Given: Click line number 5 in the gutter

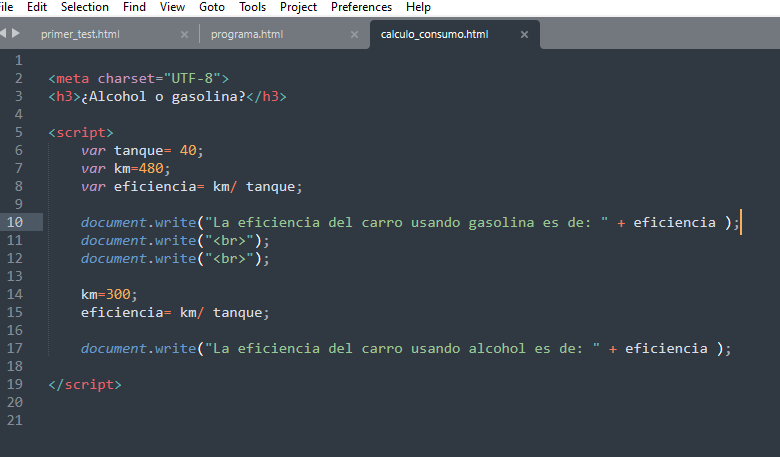Looking at the screenshot, I should coord(18,132).
